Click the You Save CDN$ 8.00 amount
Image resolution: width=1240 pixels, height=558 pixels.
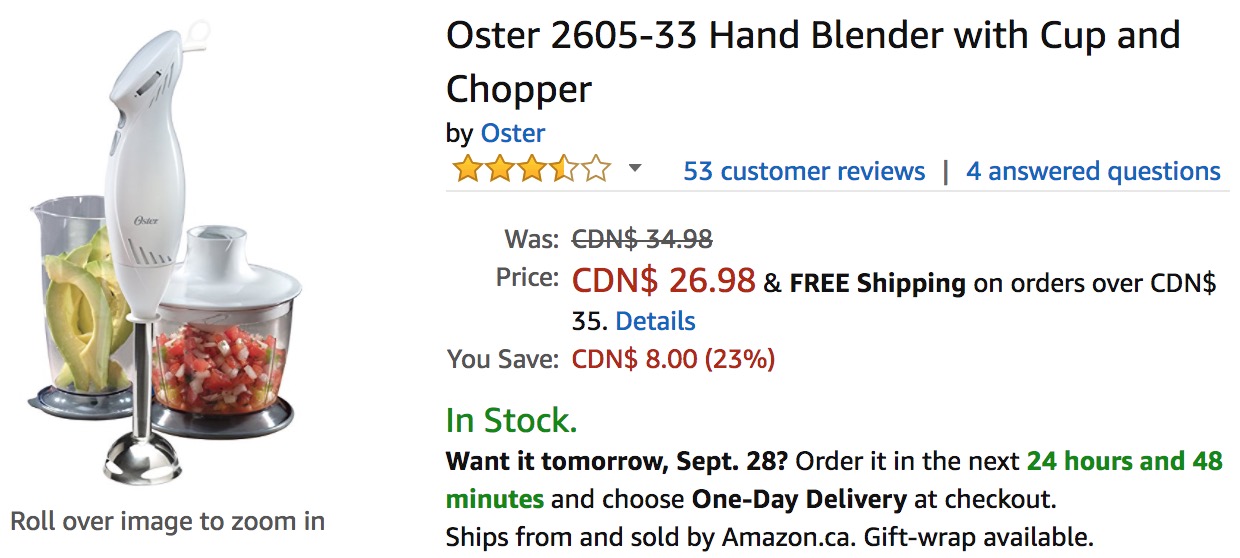pos(672,358)
